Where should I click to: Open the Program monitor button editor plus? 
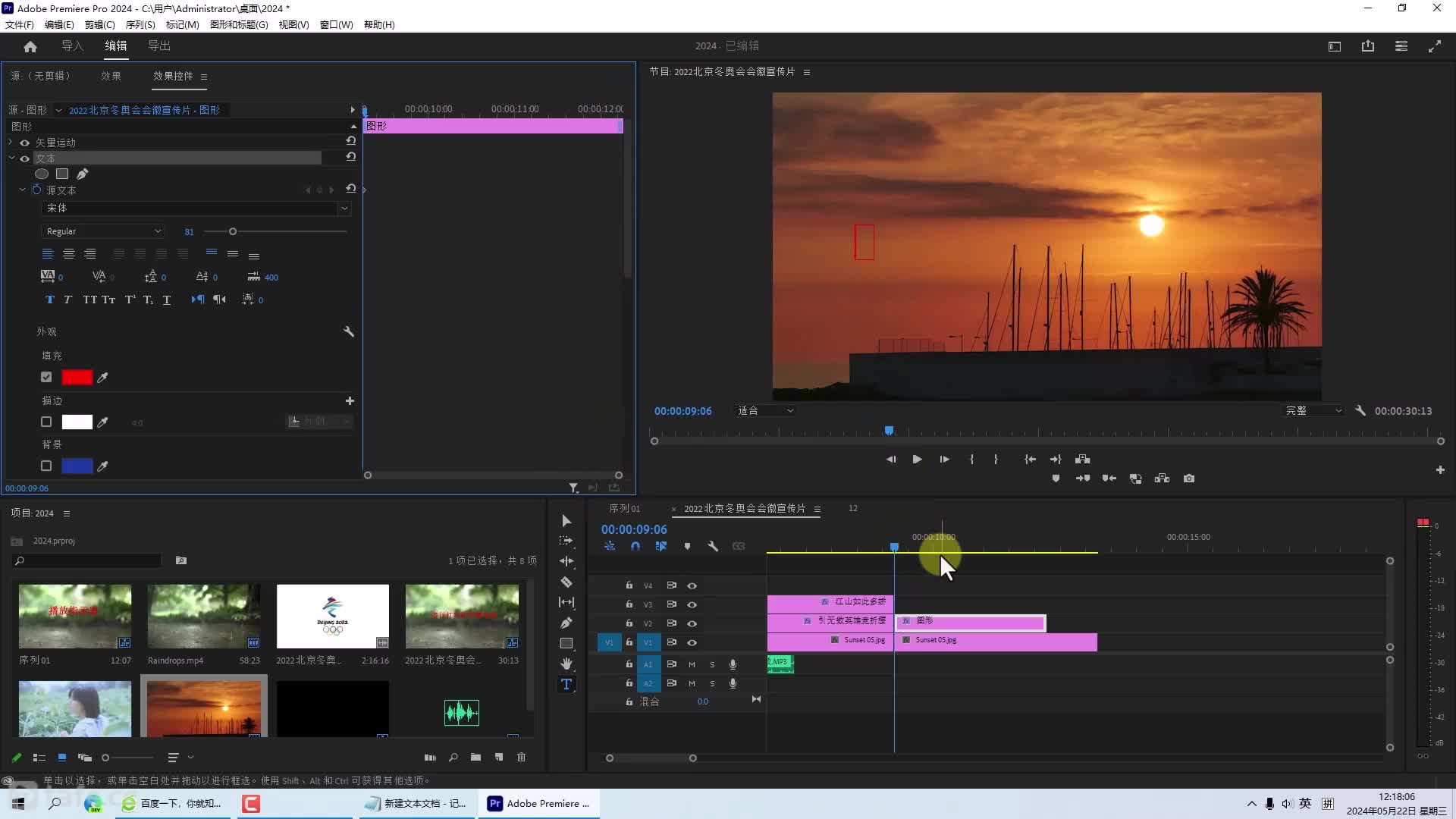pyautogui.click(x=1440, y=469)
